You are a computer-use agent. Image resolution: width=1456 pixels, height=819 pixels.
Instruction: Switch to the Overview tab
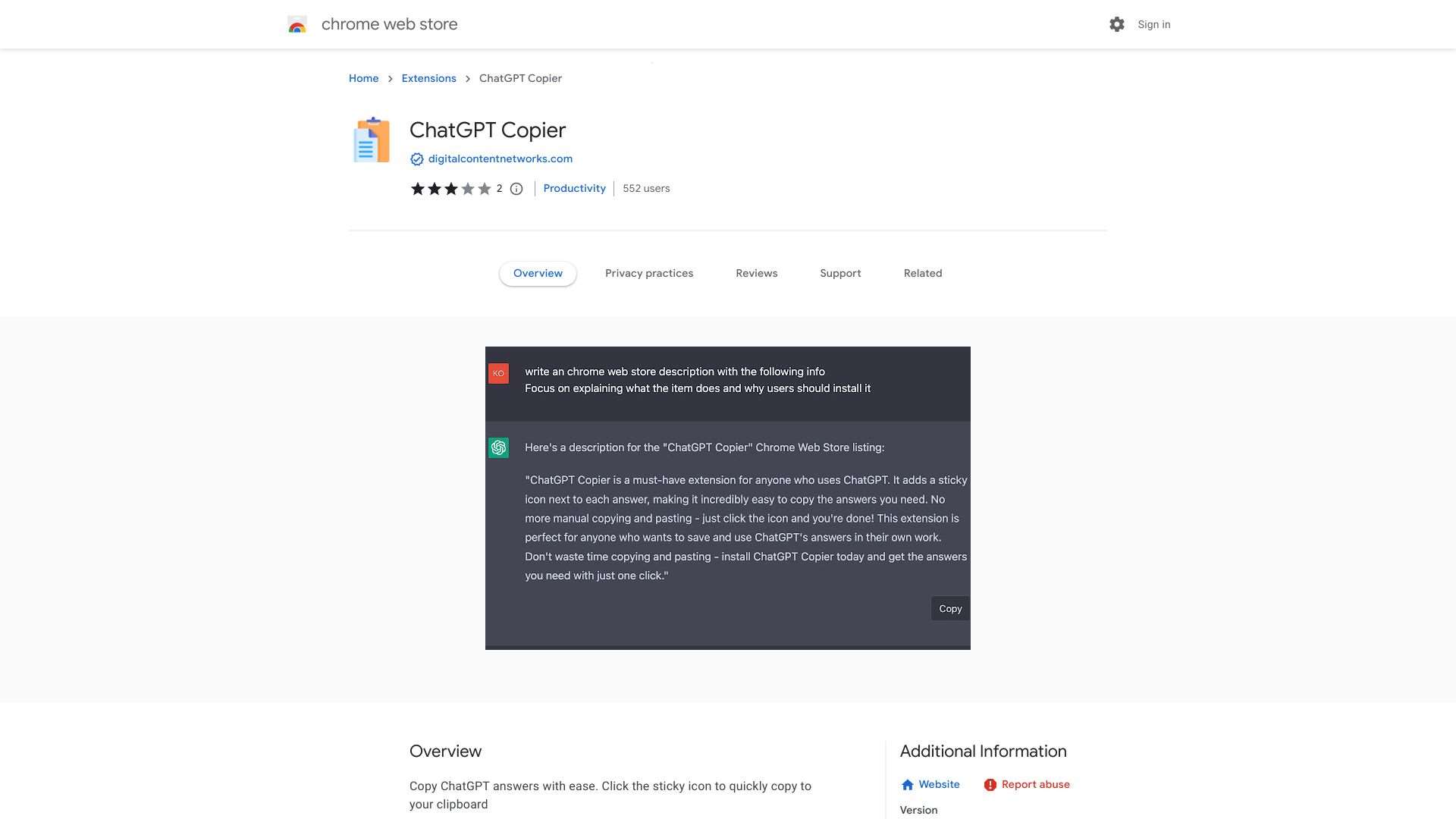click(538, 273)
